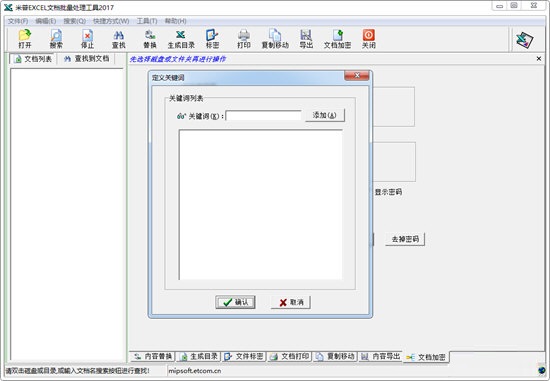Open the 帮助(H) menu
This screenshot has height=381, width=550.
tap(175, 21)
